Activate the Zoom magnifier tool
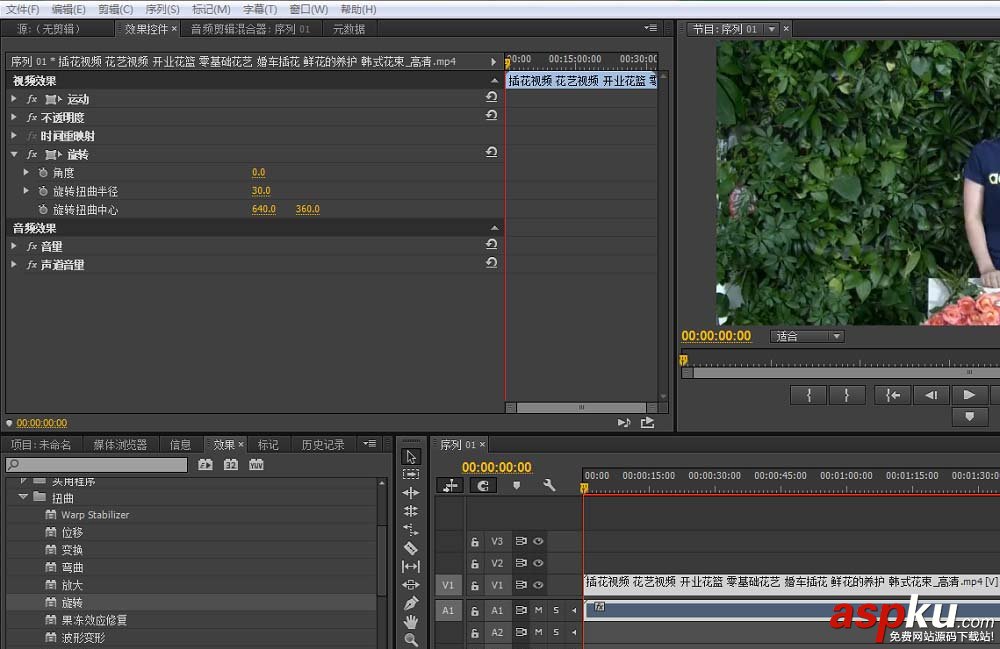 tap(411, 639)
